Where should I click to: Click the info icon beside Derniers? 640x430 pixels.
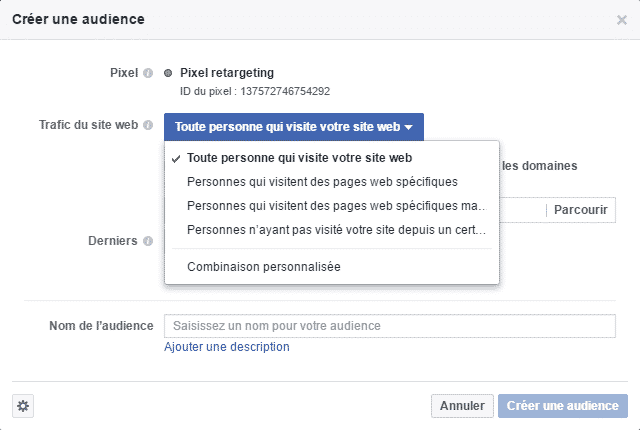tap(148, 241)
